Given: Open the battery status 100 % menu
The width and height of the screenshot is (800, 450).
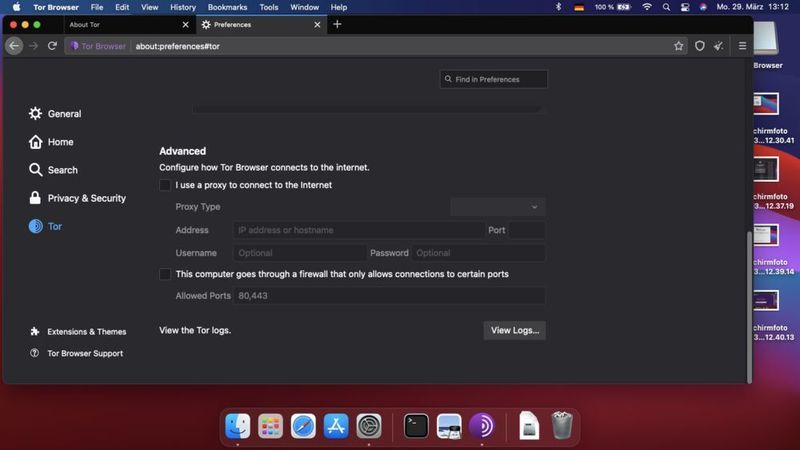Looking at the screenshot, I should (x=613, y=7).
